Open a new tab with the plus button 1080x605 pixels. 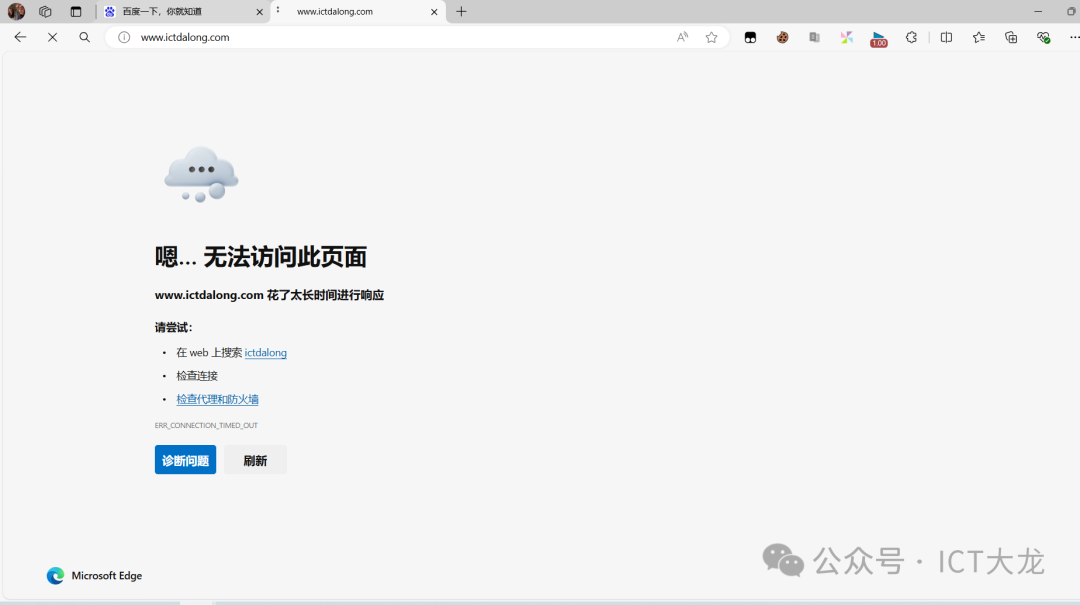point(461,12)
